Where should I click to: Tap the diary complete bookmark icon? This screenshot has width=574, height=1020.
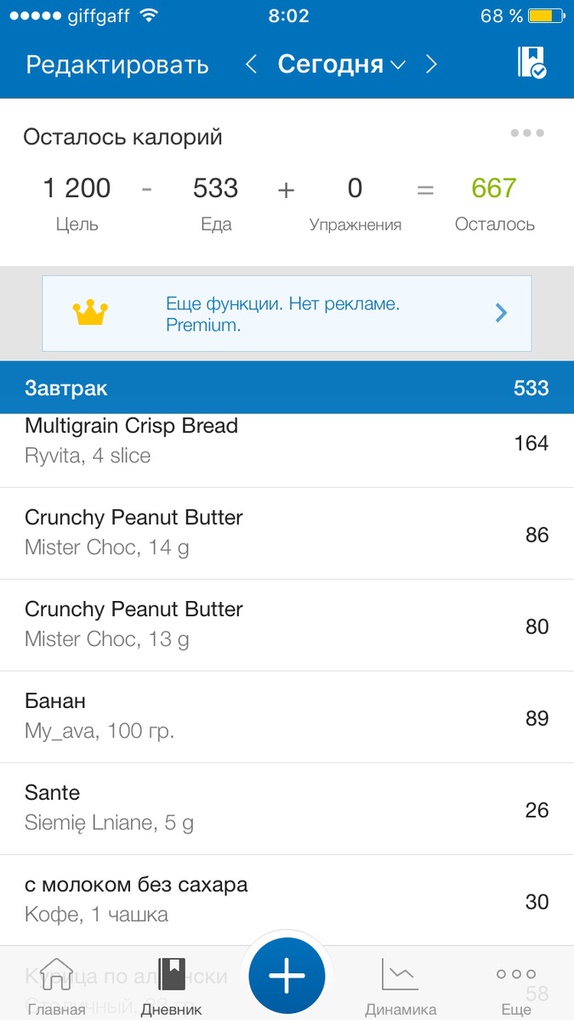click(x=532, y=62)
